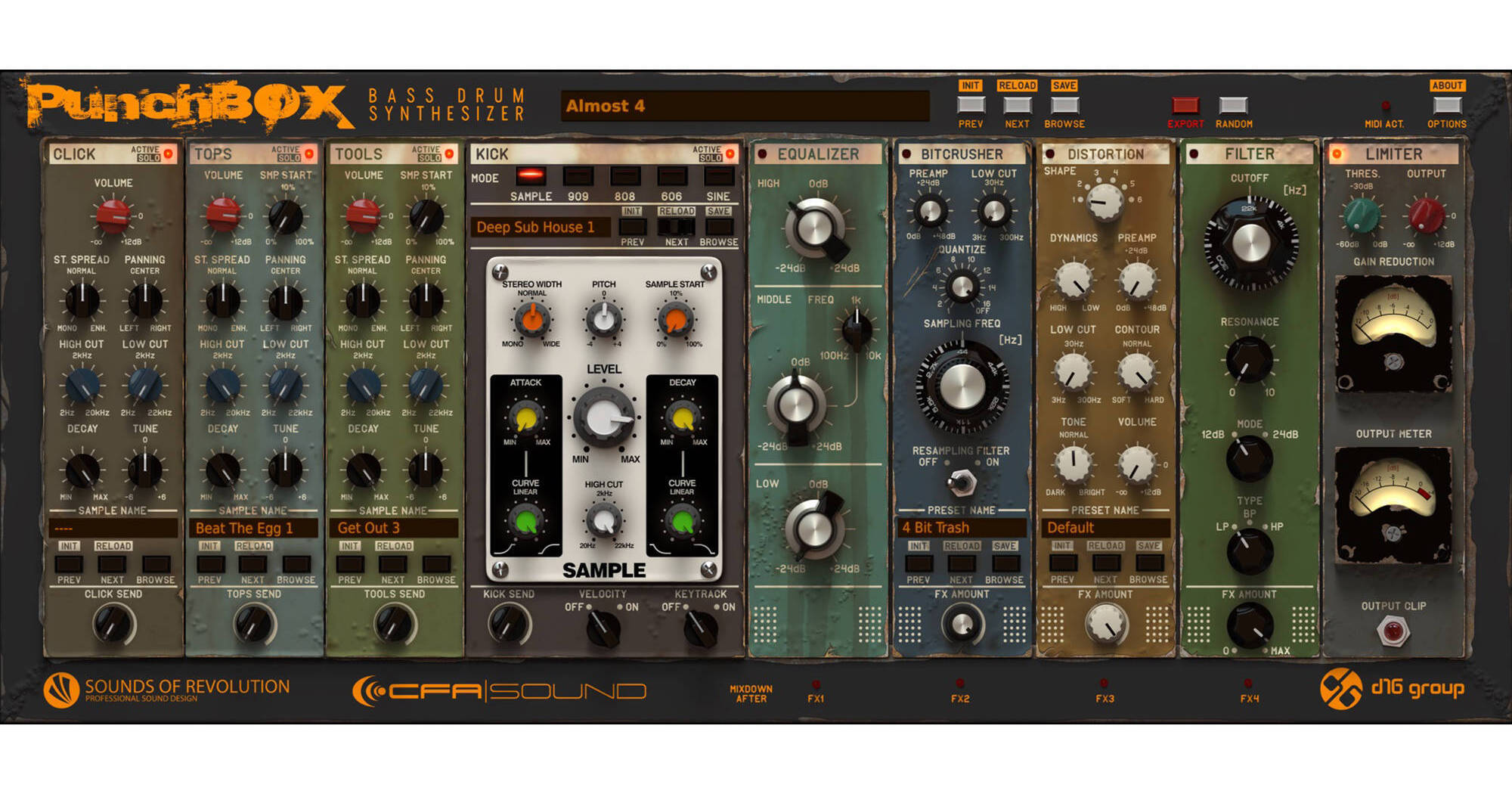Select the 909 kick mode
This screenshot has height=794, width=1512.
point(578,177)
